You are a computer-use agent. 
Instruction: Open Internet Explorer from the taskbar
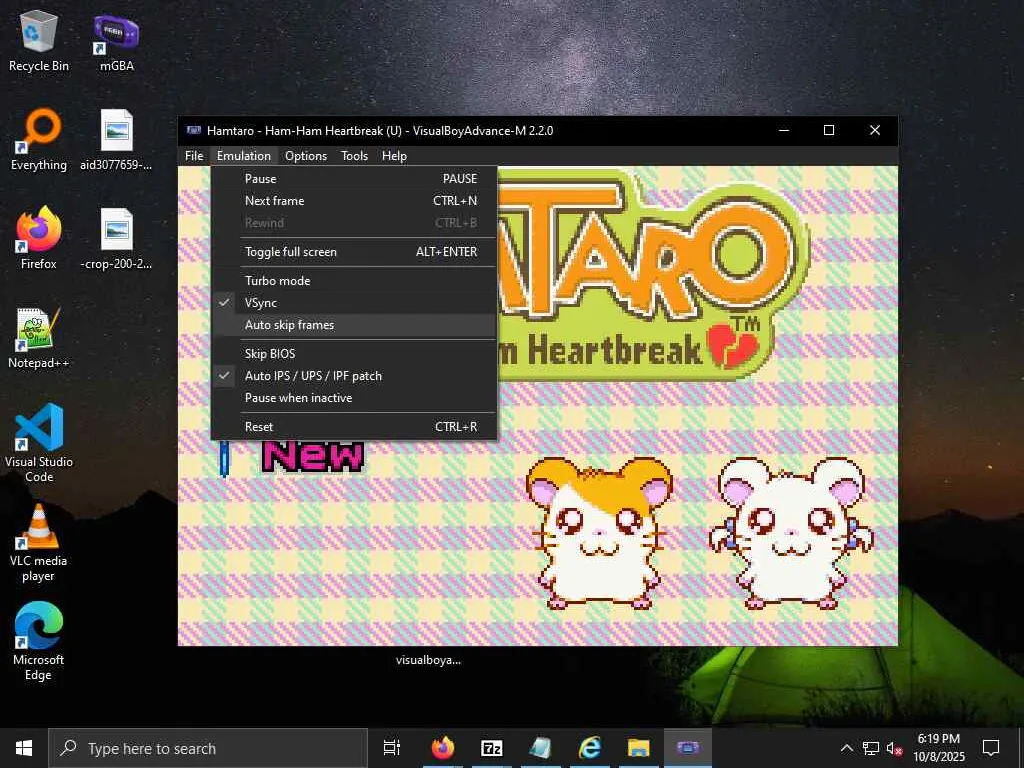pos(590,748)
